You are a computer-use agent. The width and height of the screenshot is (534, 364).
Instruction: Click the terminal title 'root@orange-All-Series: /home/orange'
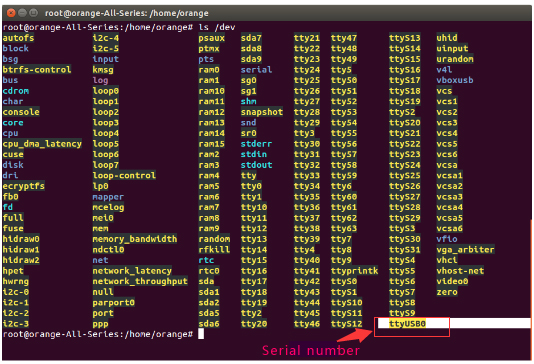click(126, 13)
